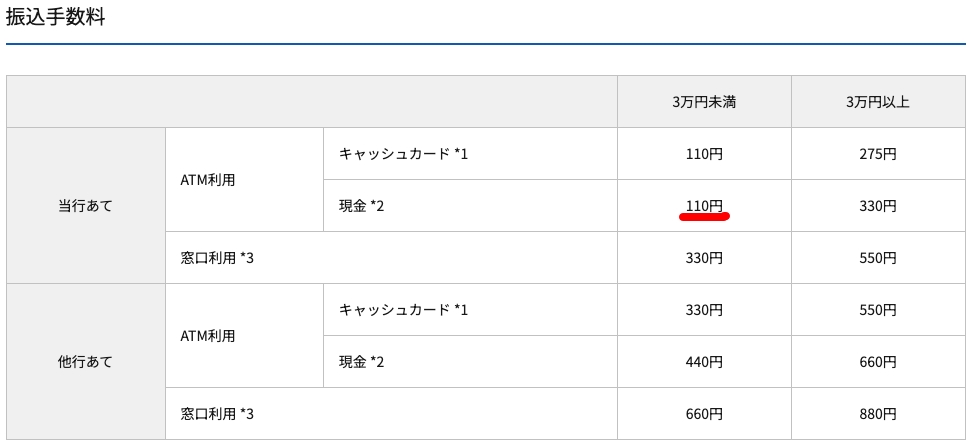This screenshot has width=971, height=446.
Task: Select キャッシュカード *1 under 当行あて
Action: (x=403, y=154)
